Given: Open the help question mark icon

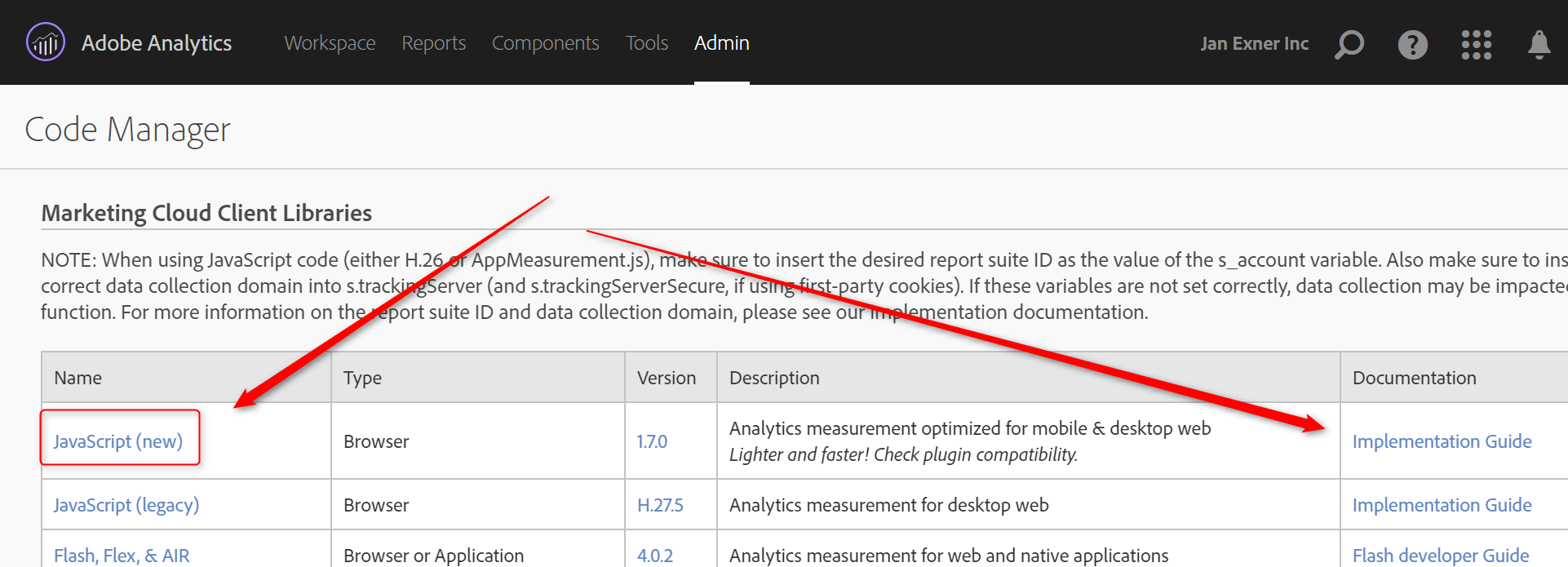Looking at the screenshot, I should pyautogui.click(x=1412, y=44).
